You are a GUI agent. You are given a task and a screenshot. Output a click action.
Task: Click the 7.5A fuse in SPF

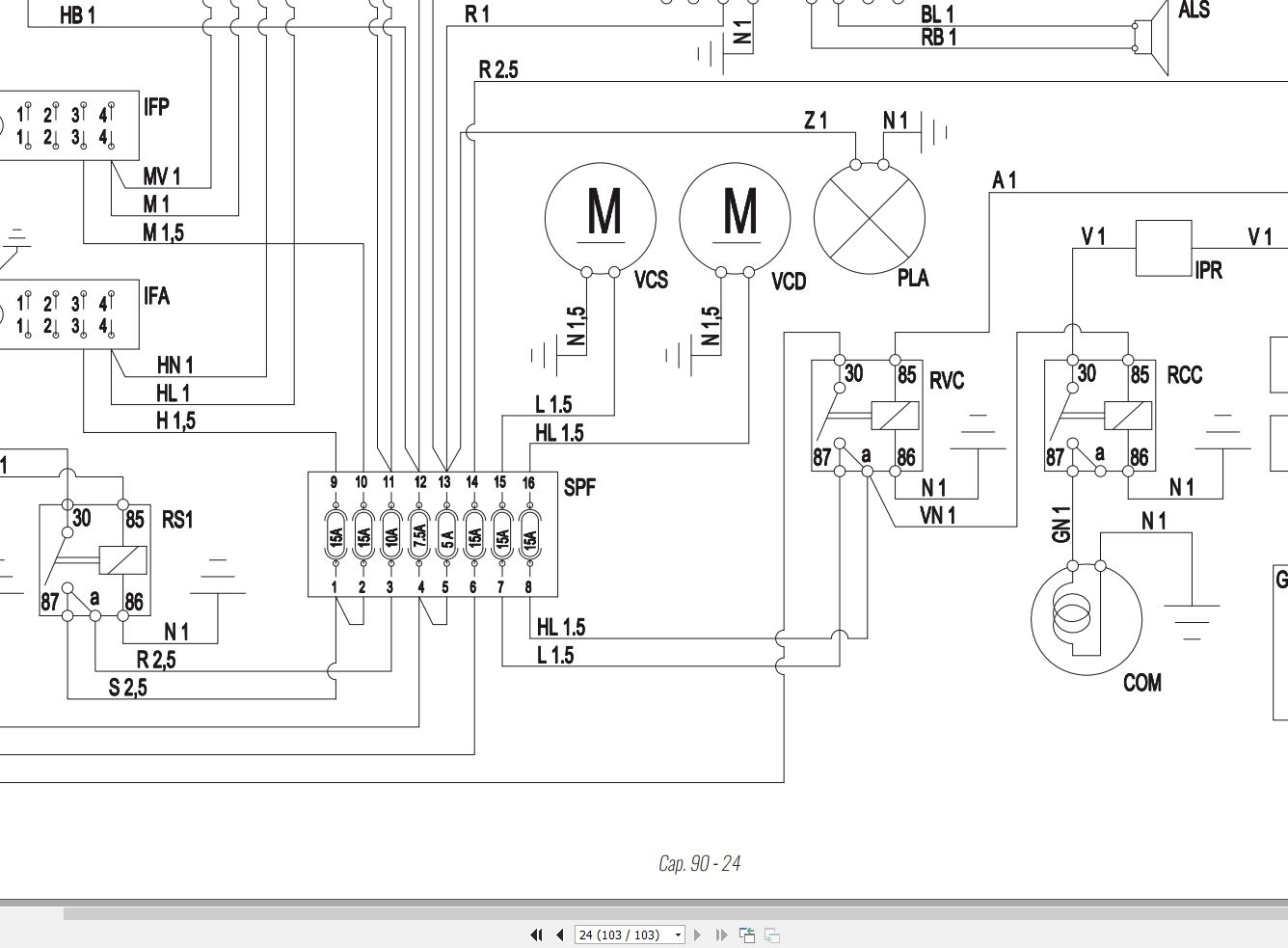417,535
